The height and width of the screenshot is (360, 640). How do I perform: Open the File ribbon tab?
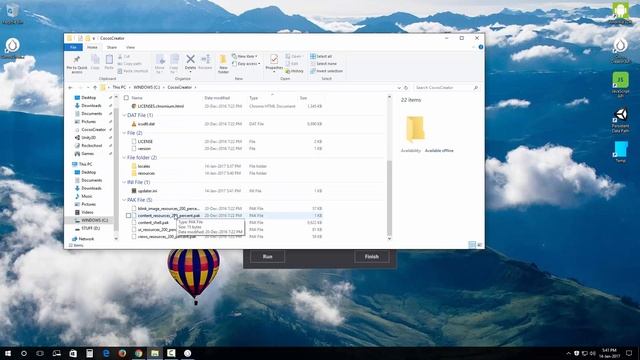pos(73,47)
